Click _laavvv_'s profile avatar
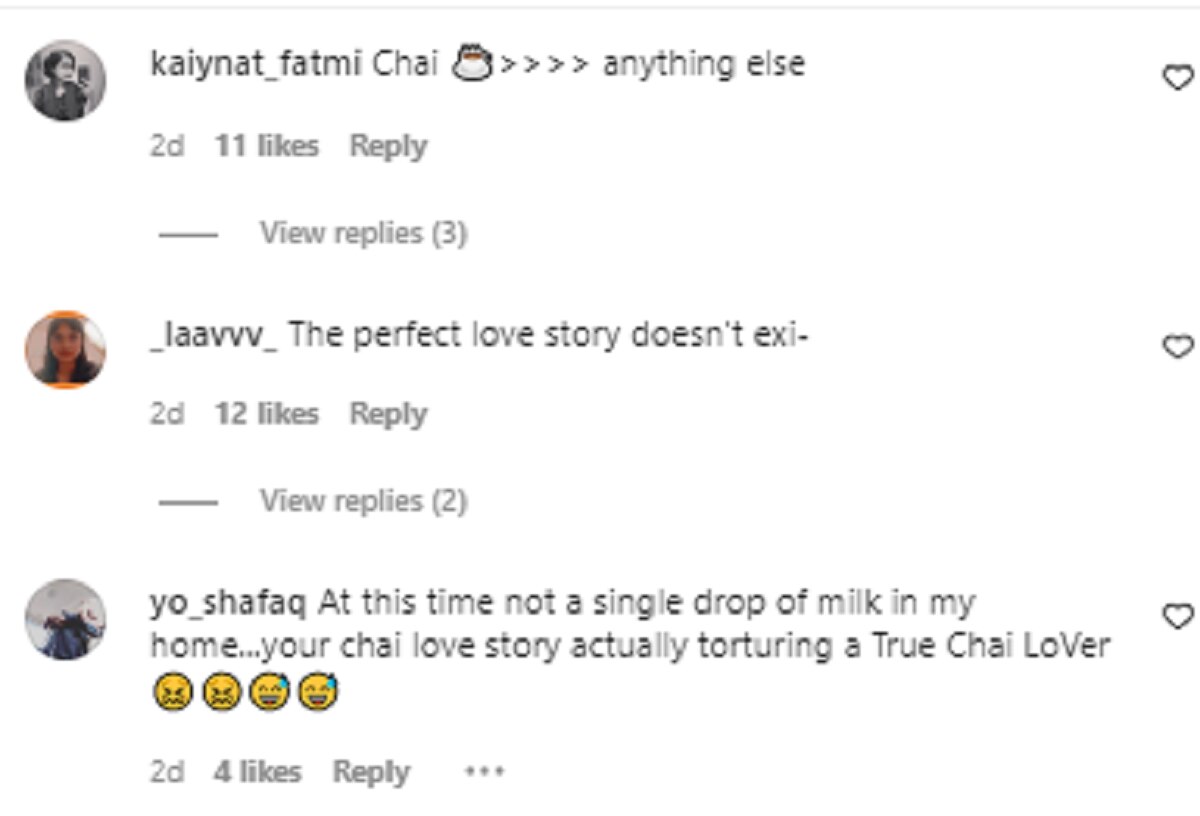The image size is (1200, 816). click(x=65, y=349)
